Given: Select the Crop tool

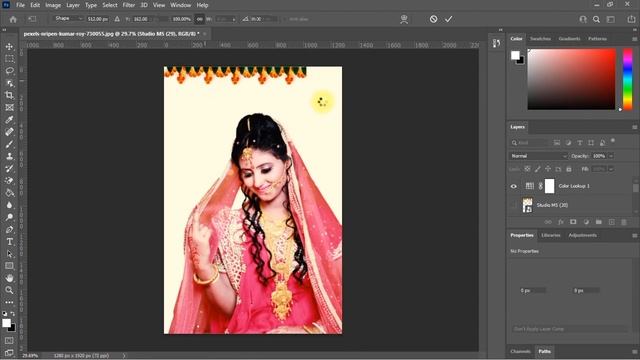Looking at the screenshot, I should (9, 96).
